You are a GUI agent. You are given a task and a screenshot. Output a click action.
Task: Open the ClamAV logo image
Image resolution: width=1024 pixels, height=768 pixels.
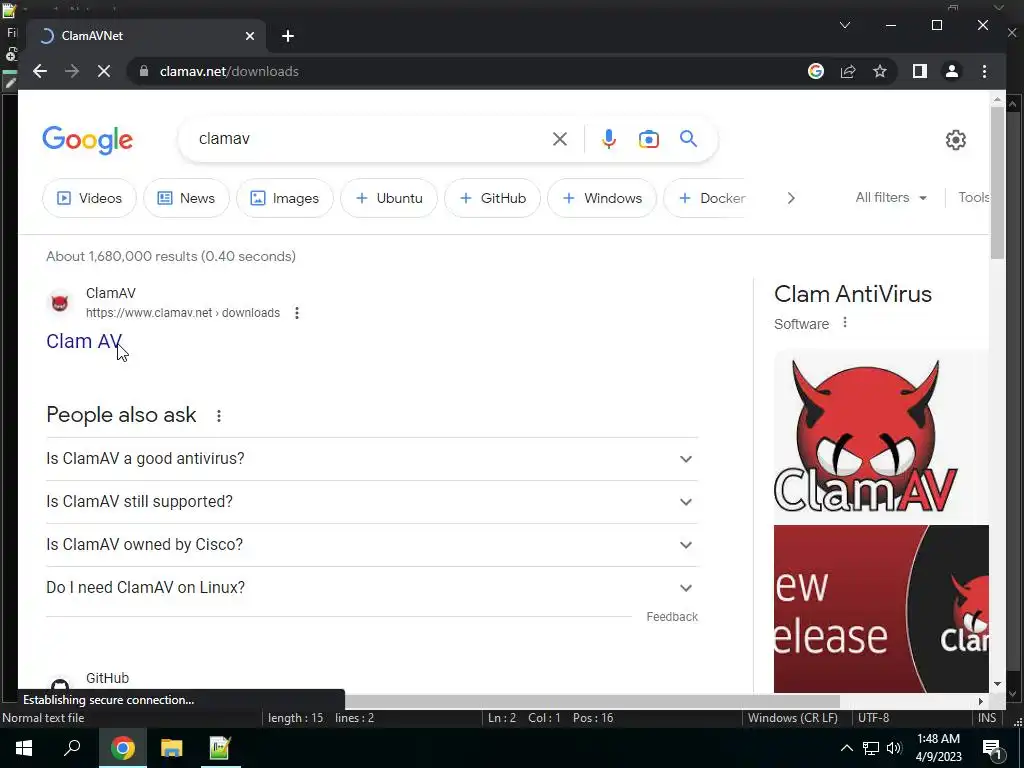point(881,436)
